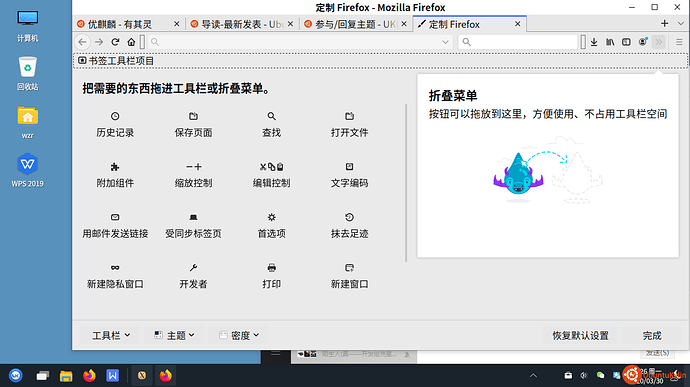Focus the search box in the toolbar
690x387 pixels.
pyautogui.click(x=518, y=42)
